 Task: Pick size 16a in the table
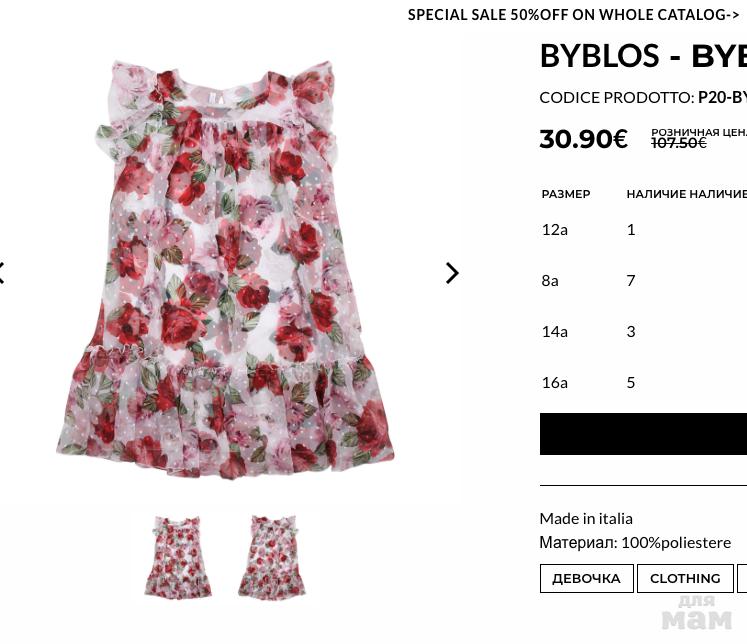pos(555,382)
